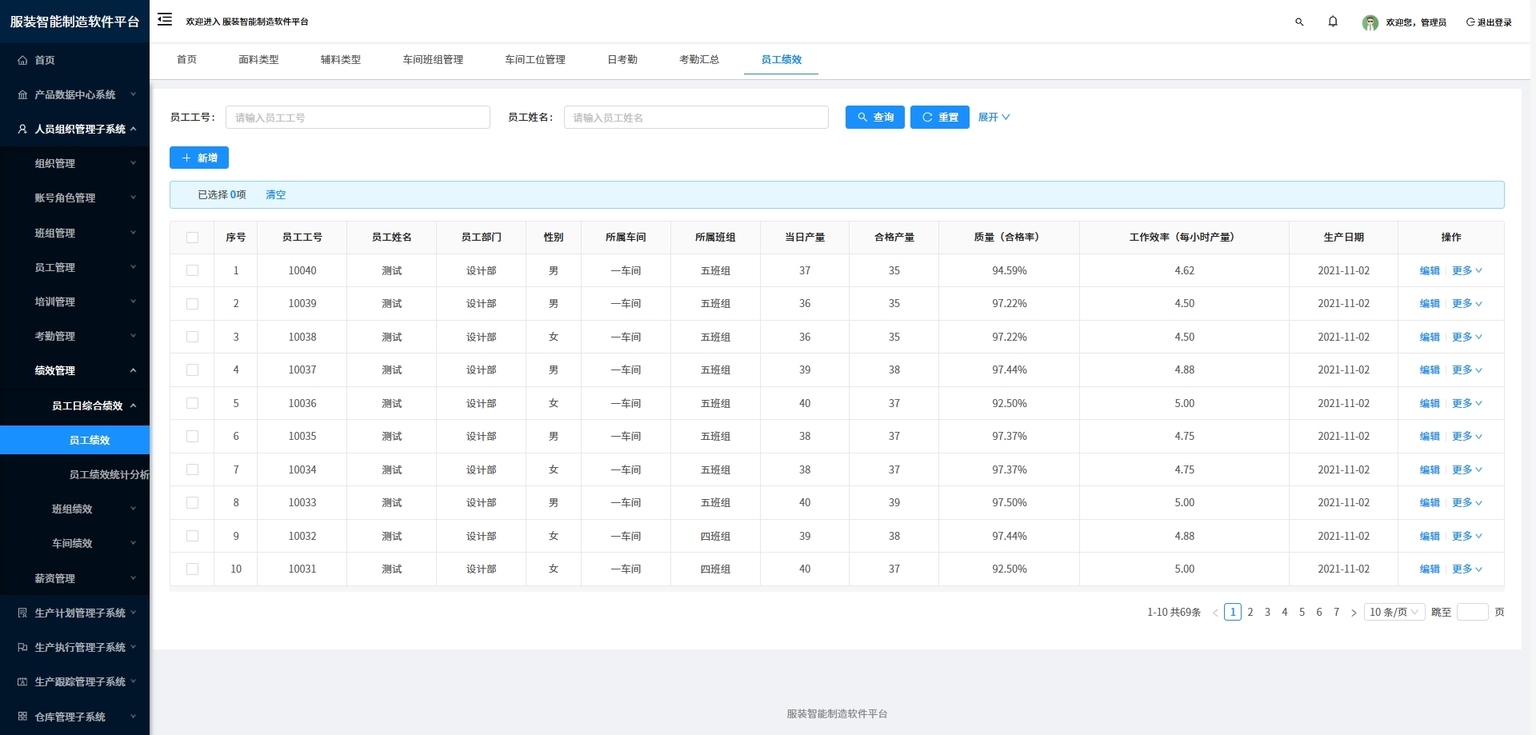1536x735 pixels.
Task: Select checkbox for employee 10036 row
Action: (x=192, y=403)
